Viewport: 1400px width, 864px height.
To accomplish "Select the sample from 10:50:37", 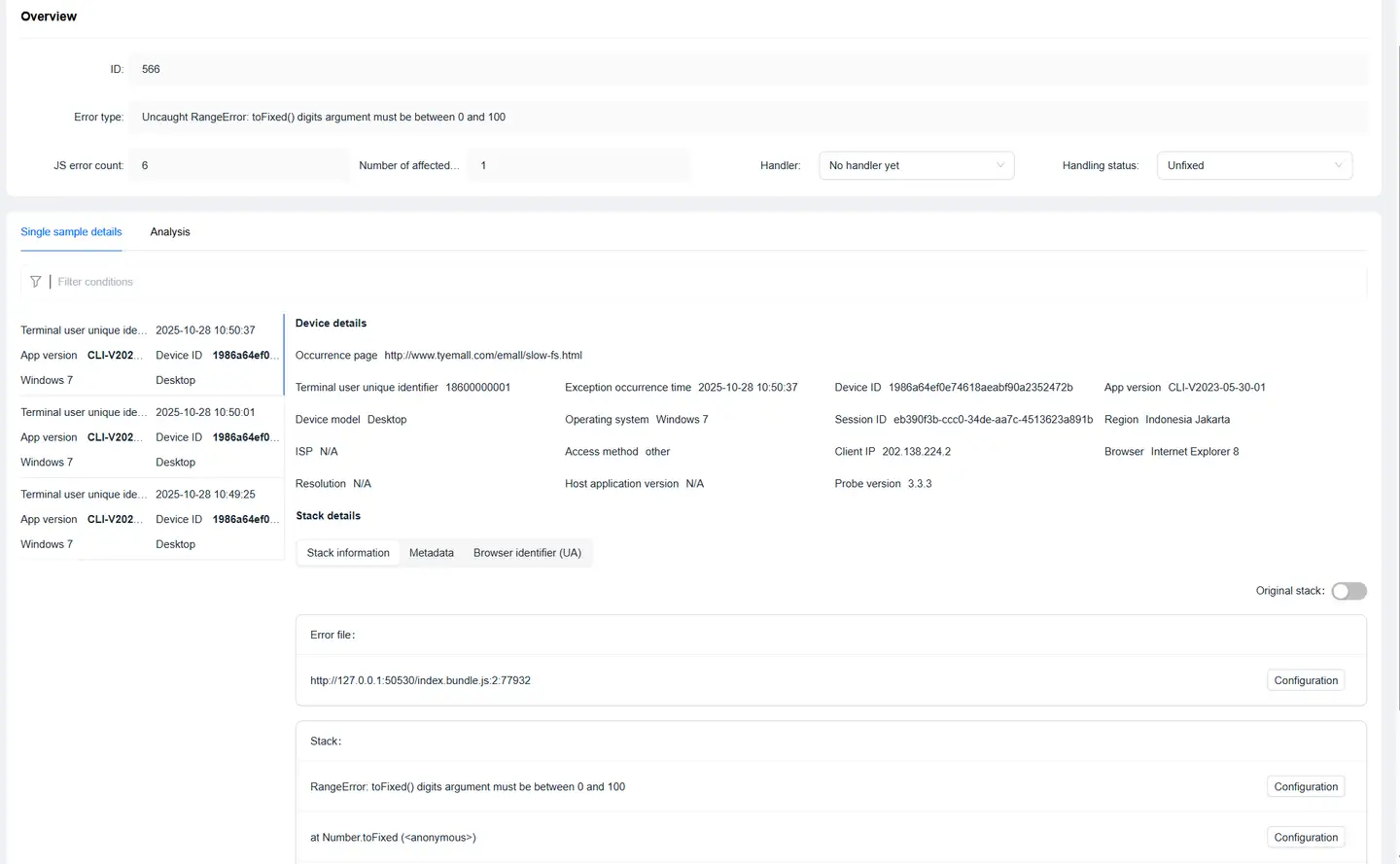I will tap(150, 355).
